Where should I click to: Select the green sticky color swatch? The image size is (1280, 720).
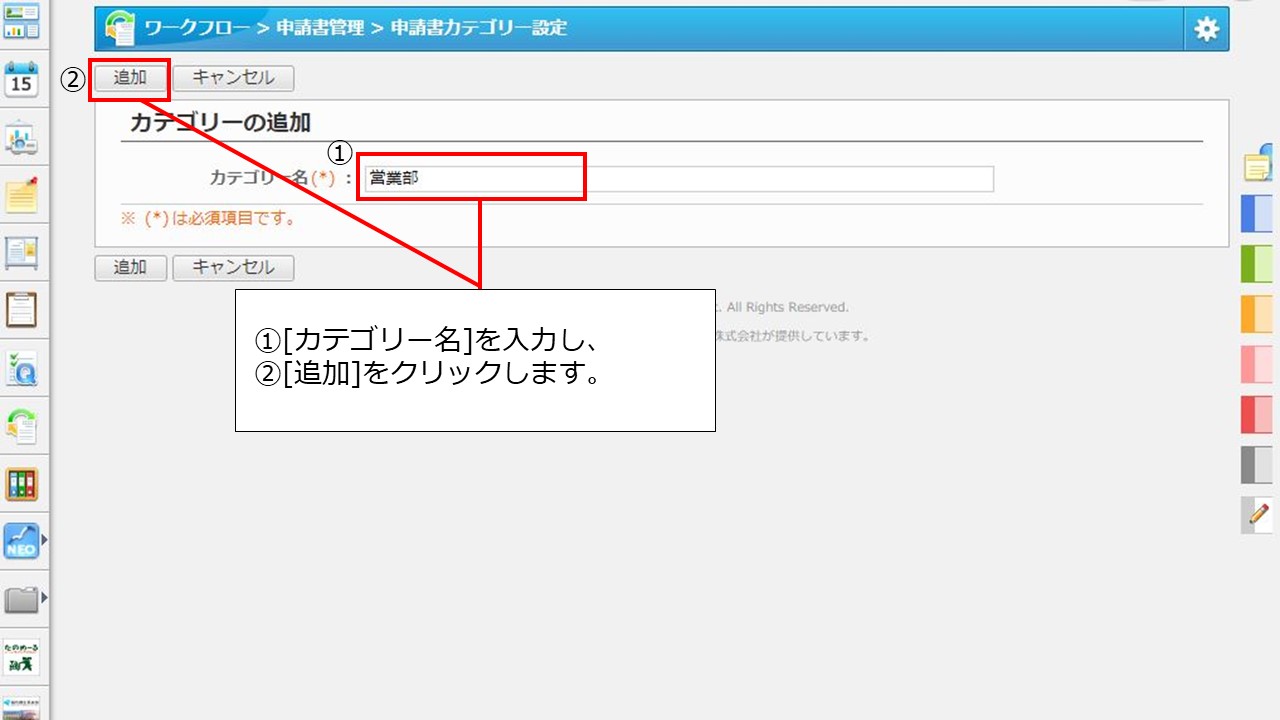pos(1257,264)
